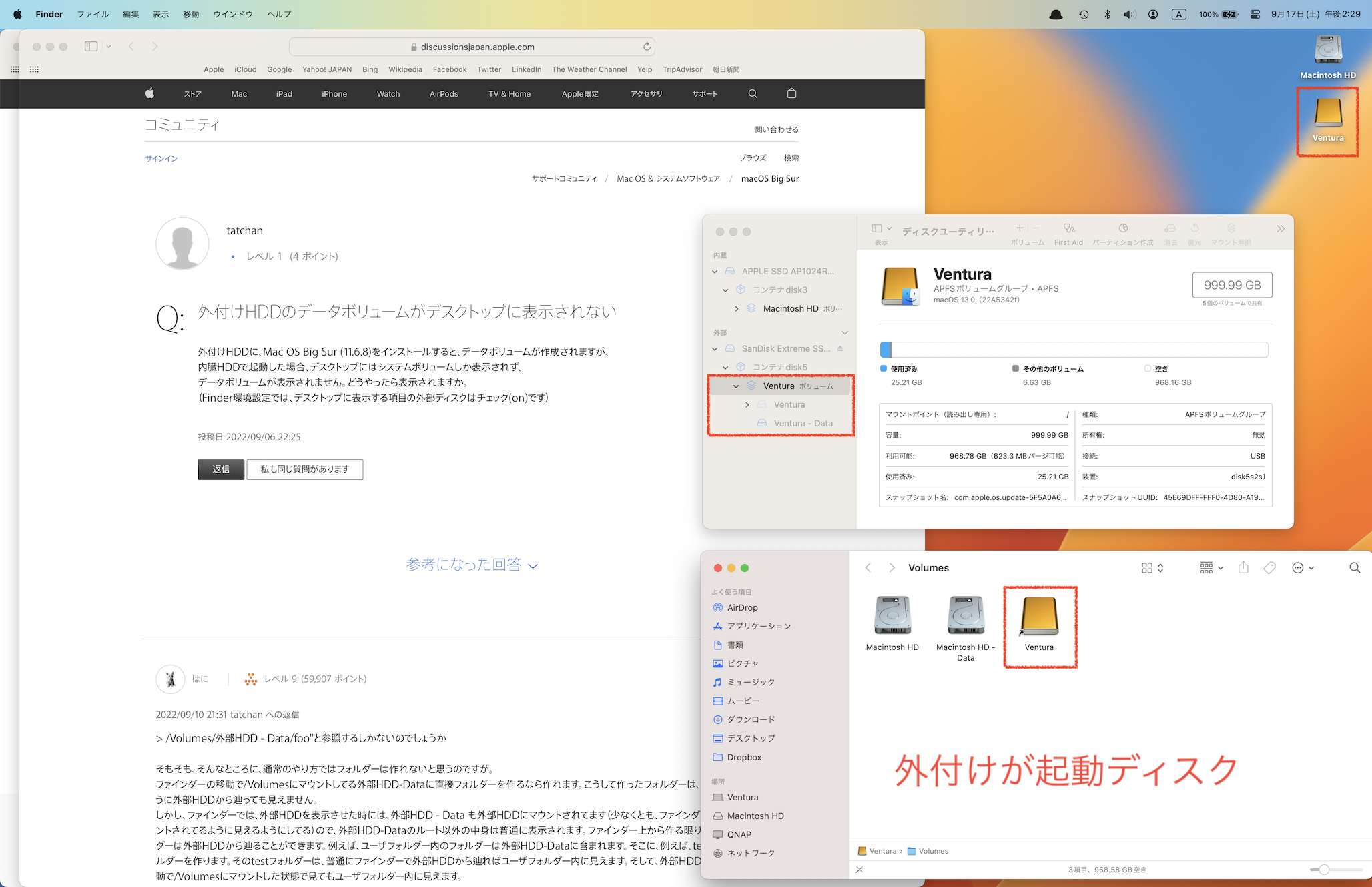Open the ファイル menu
1372x887 pixels.
point(93,14)
